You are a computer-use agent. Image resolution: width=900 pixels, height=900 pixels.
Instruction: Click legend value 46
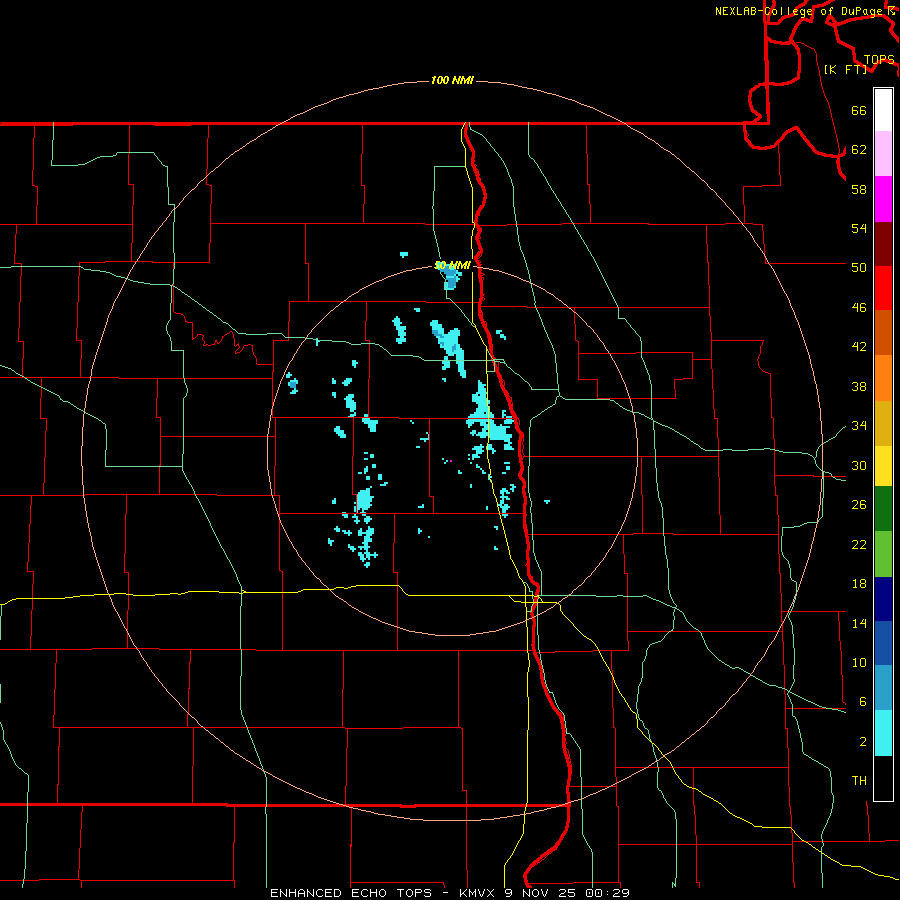(859, 308)
